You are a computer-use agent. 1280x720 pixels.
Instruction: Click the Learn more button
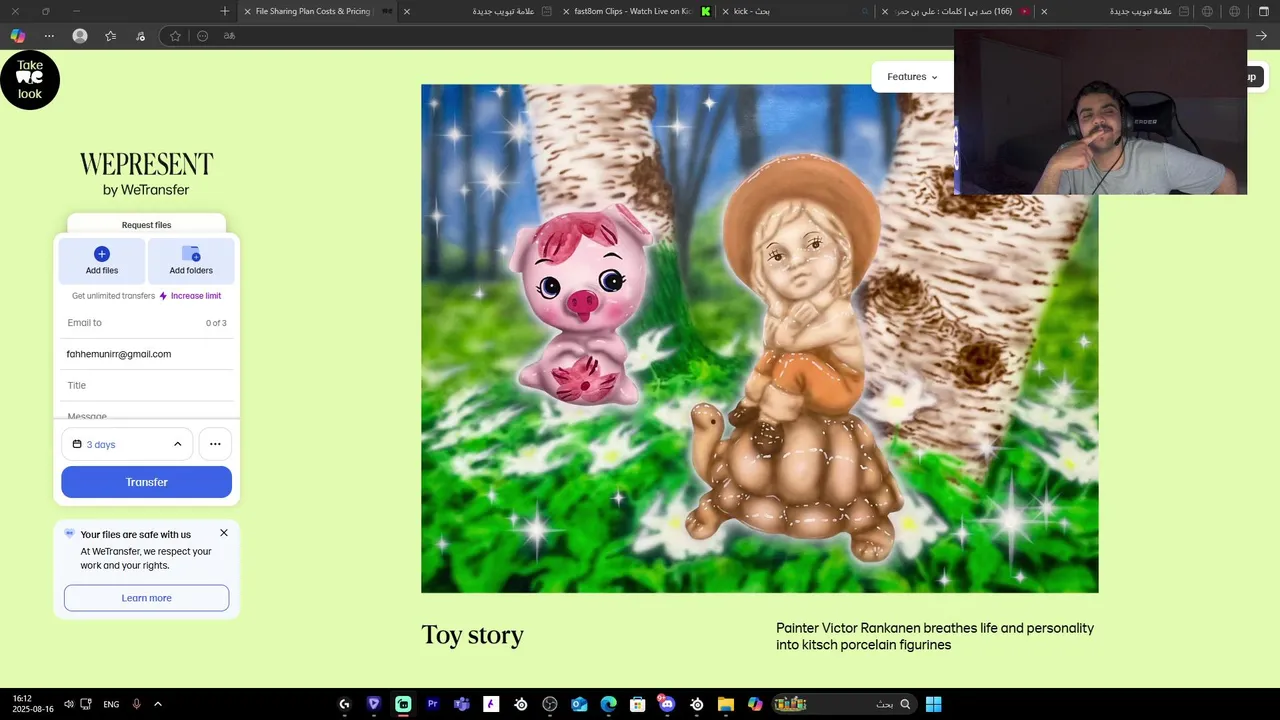(146, 598)
